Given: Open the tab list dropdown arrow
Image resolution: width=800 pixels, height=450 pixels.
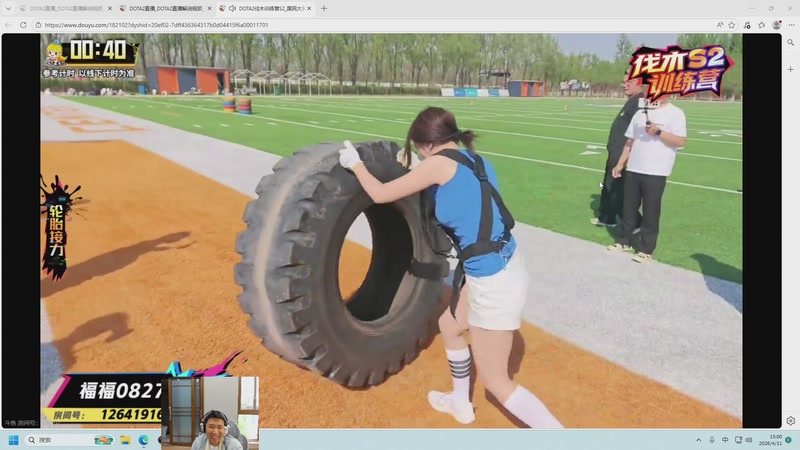Looking at the screenshot, I should (x=8, y=8).
